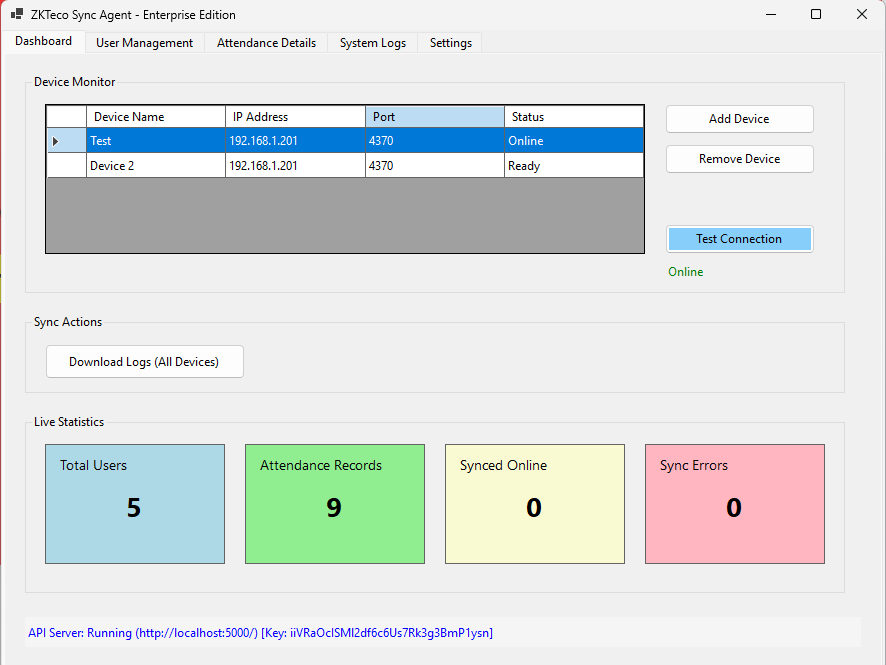Click the Device Name column header
This screenshot has height=665, width=886.
coord(155,116)
